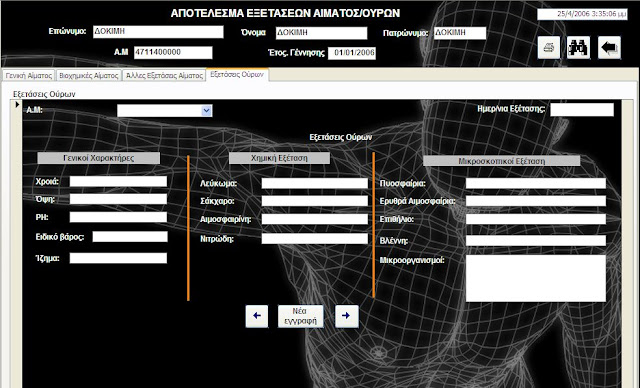The image size is (640, 388).
Task: Click the Γενικοί Χαρακτήρες section header
Action: pos(98,158)
